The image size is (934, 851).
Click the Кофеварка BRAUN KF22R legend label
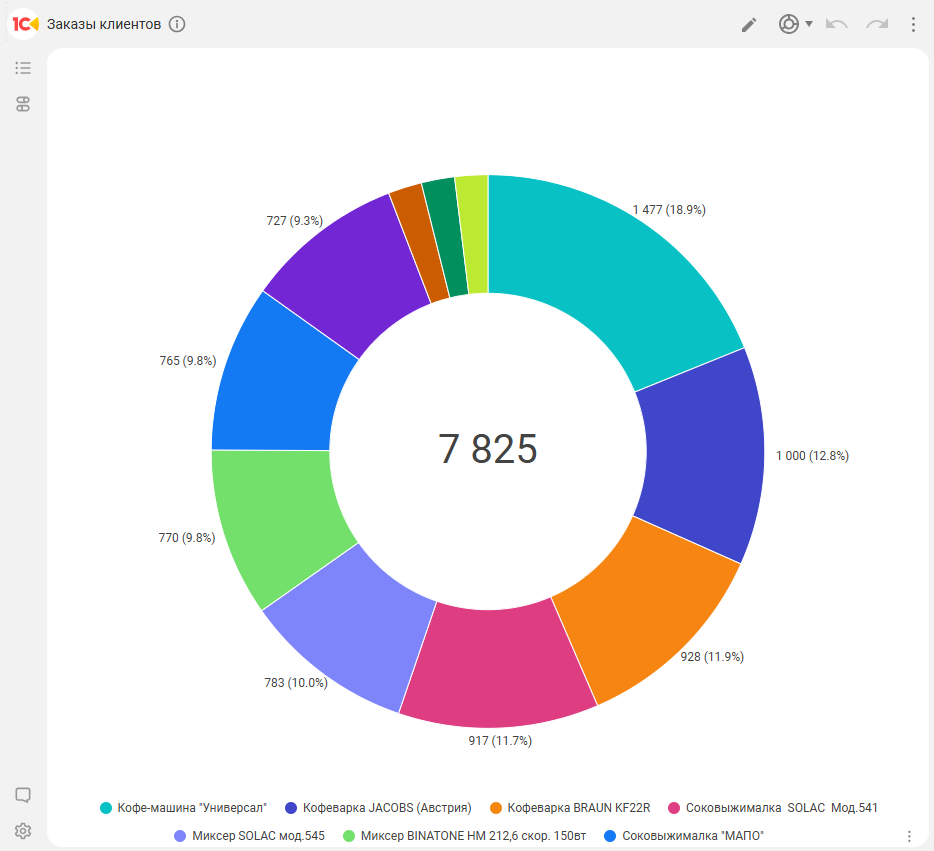(x=578, y=808)
